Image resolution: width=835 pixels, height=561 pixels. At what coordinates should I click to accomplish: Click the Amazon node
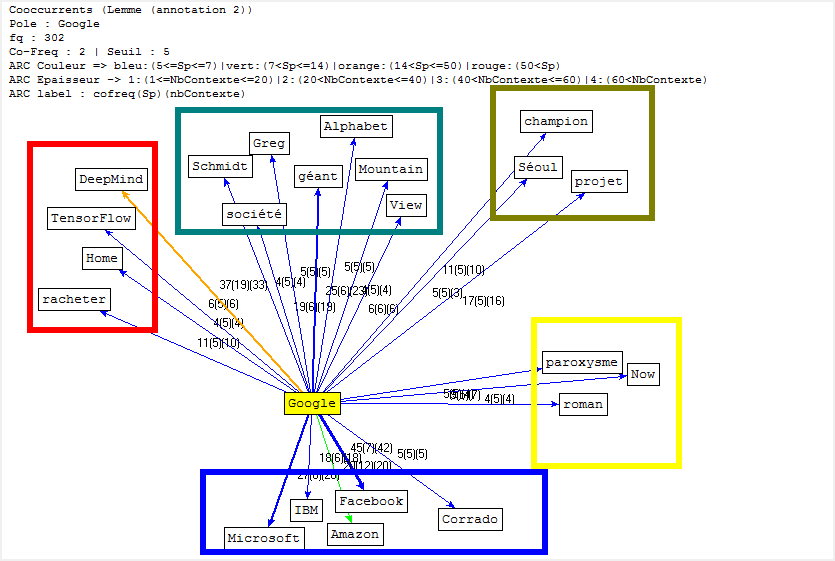[x=355, y=534]
